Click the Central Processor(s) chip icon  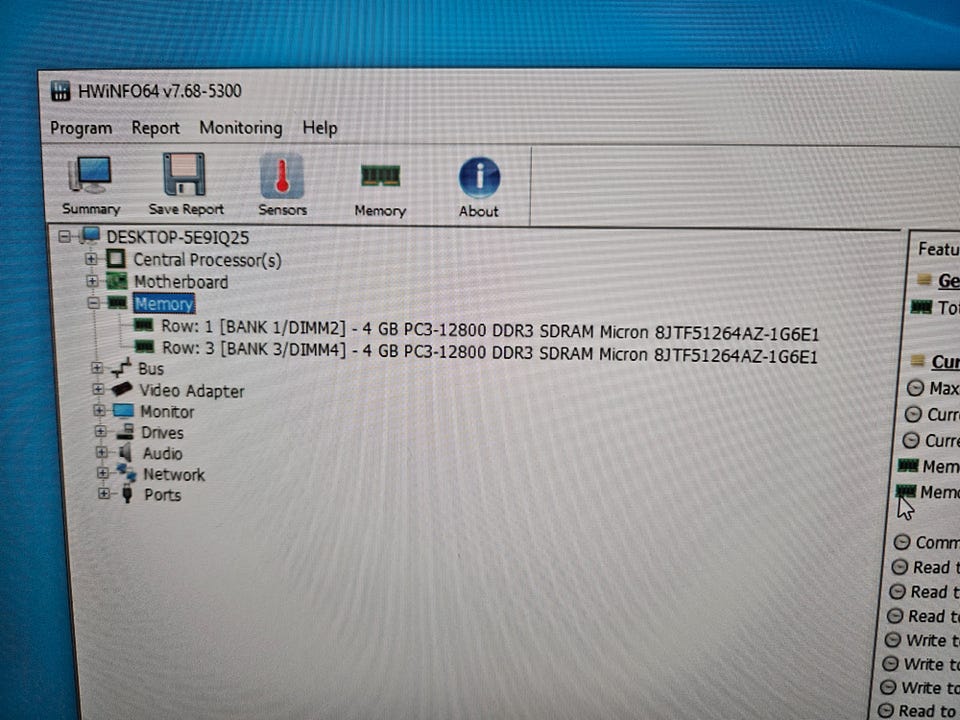pos(116,258)
